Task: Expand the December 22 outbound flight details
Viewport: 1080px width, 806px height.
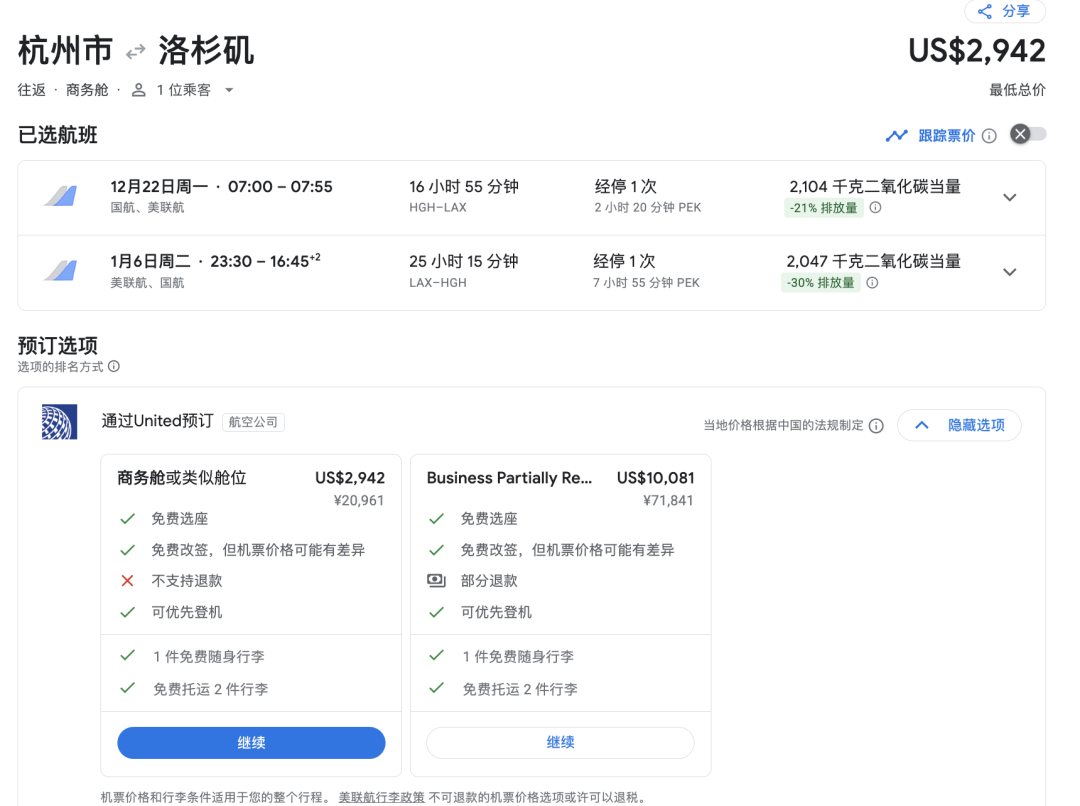Action: click(1009, 197)
